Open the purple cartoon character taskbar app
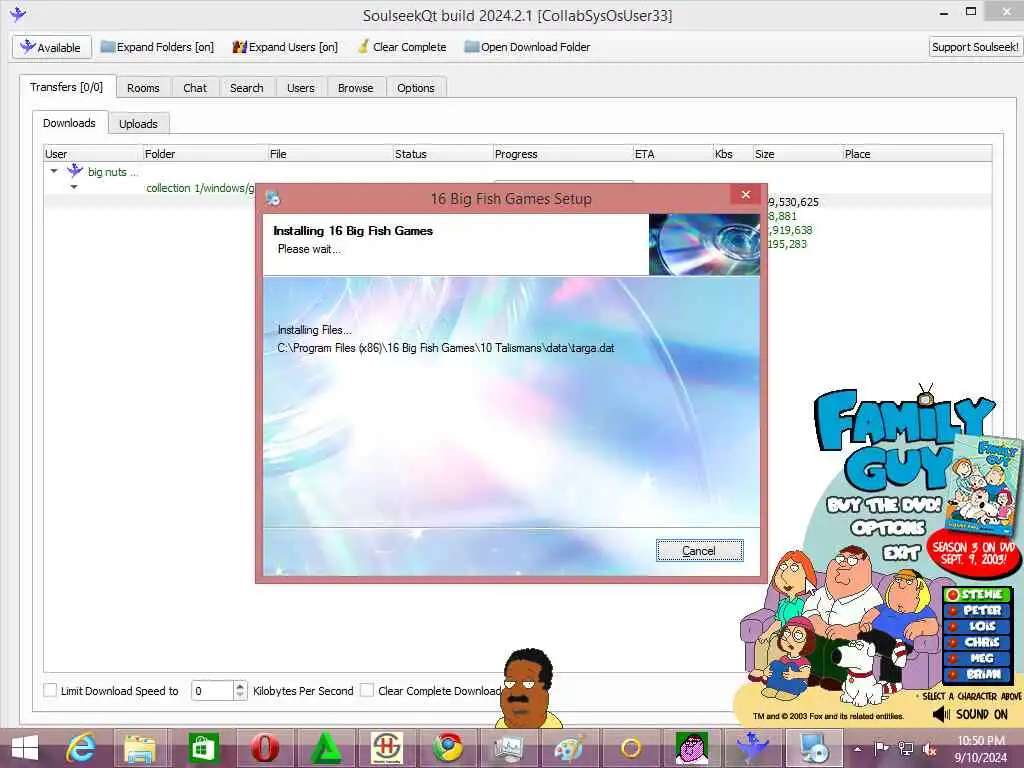The width and height of the screenshot is (1024, 768). pyautogui.click(x=692, y=748)
